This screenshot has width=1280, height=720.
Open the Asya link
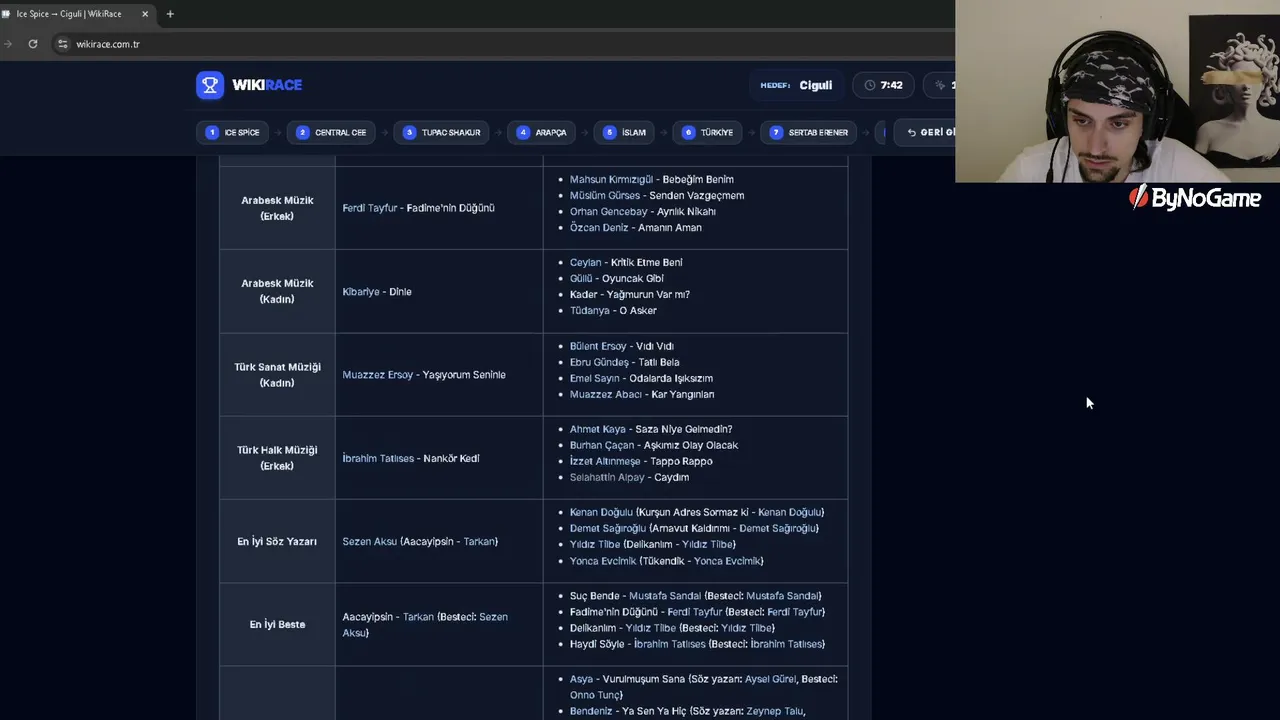pos(581,679)
